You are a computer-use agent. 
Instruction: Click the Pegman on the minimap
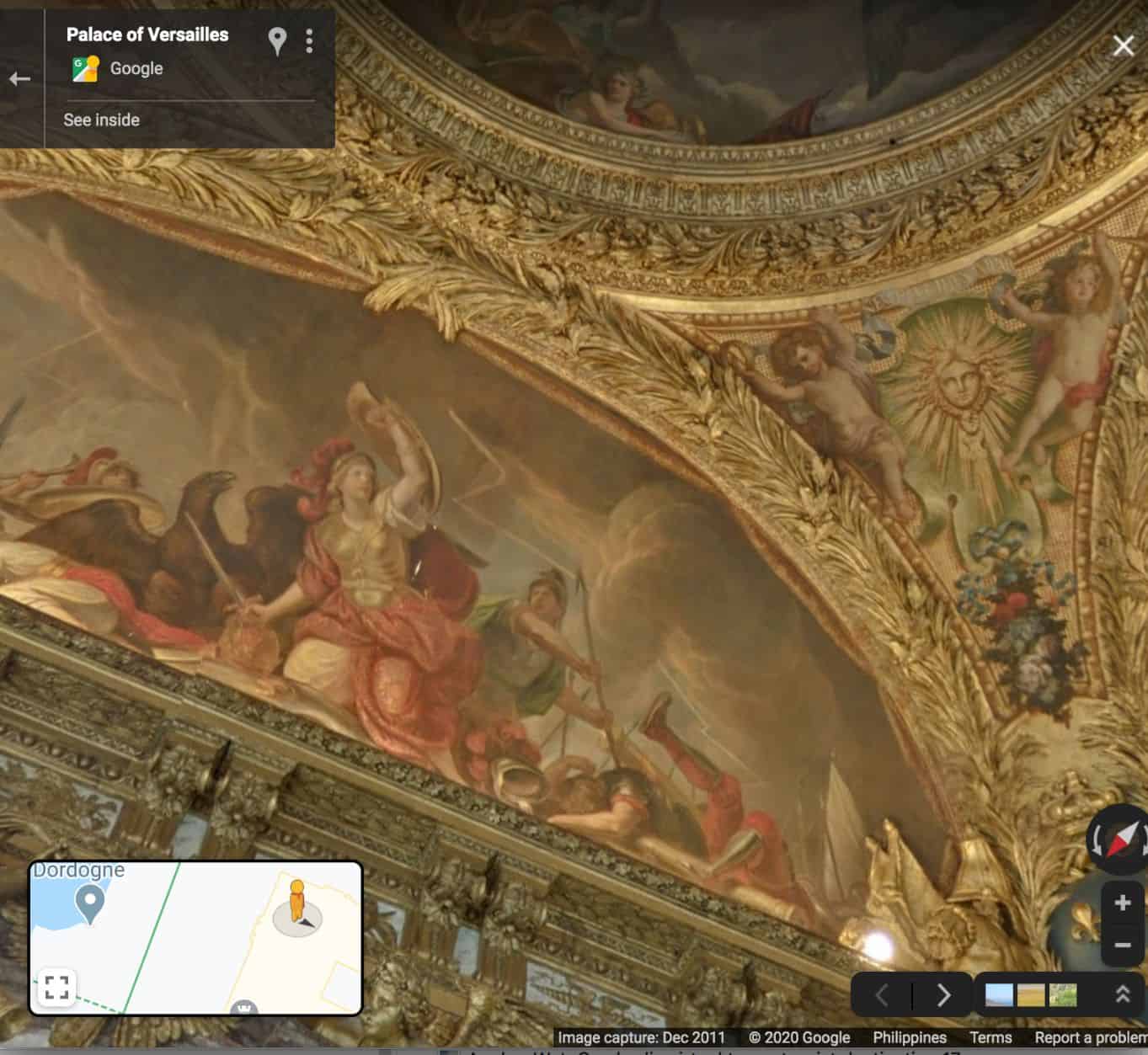tap(296, 902)
